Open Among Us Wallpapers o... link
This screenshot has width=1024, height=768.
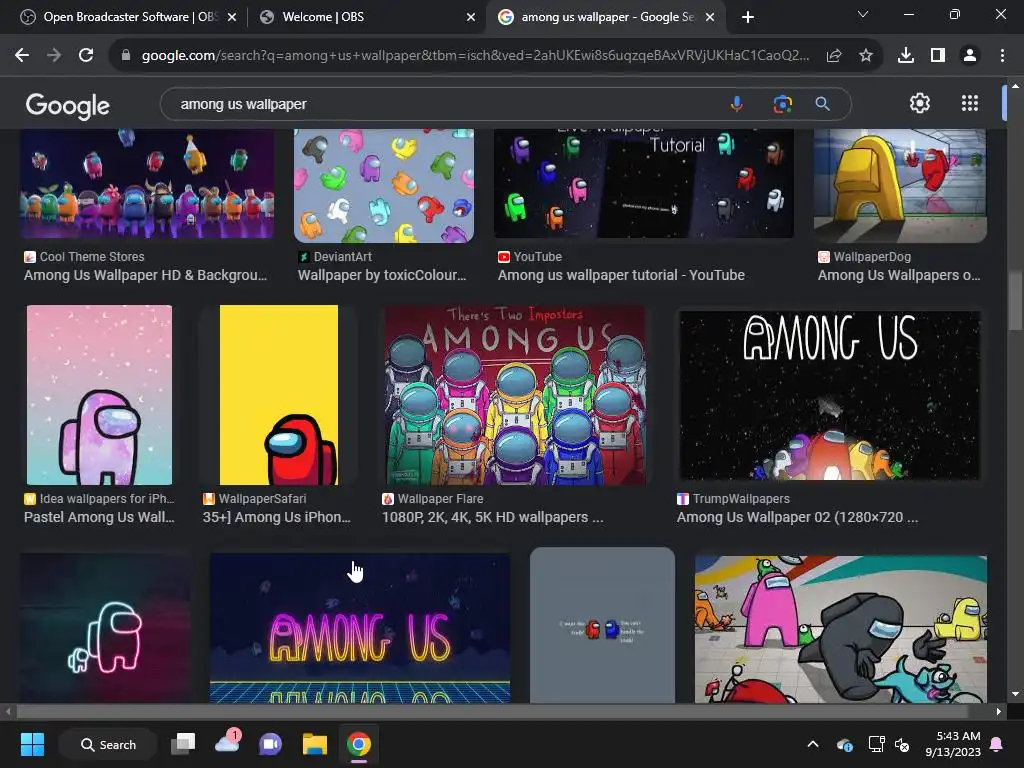click(899, 276)
